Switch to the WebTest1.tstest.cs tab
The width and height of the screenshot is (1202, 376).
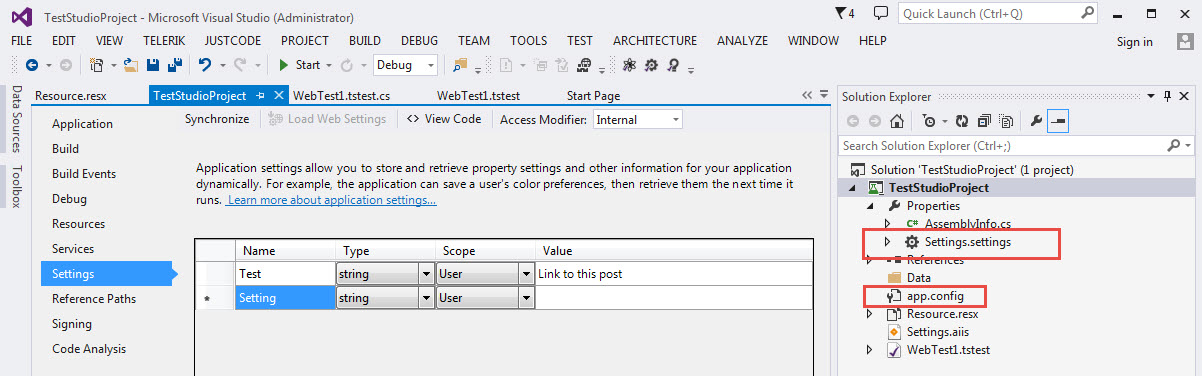(342, 96)
